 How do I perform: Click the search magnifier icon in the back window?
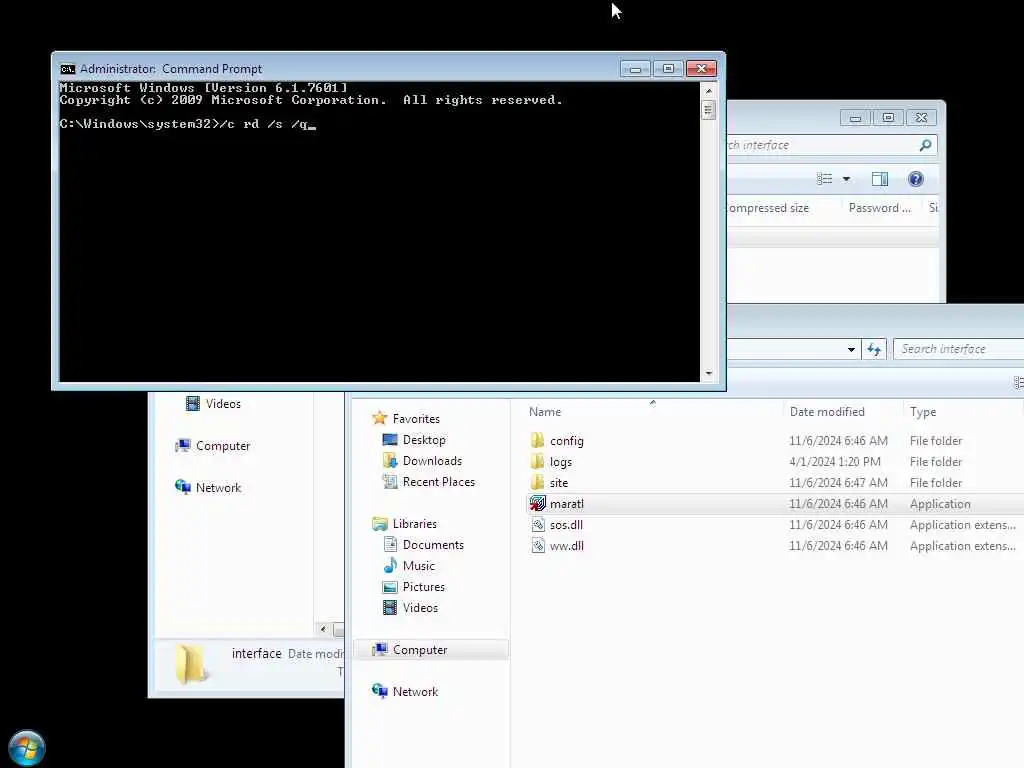pos(925,145)
